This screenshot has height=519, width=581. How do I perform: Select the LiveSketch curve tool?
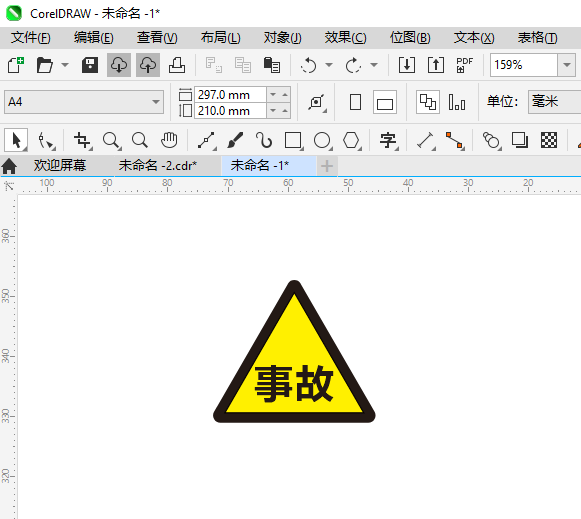tap(264, 140)
